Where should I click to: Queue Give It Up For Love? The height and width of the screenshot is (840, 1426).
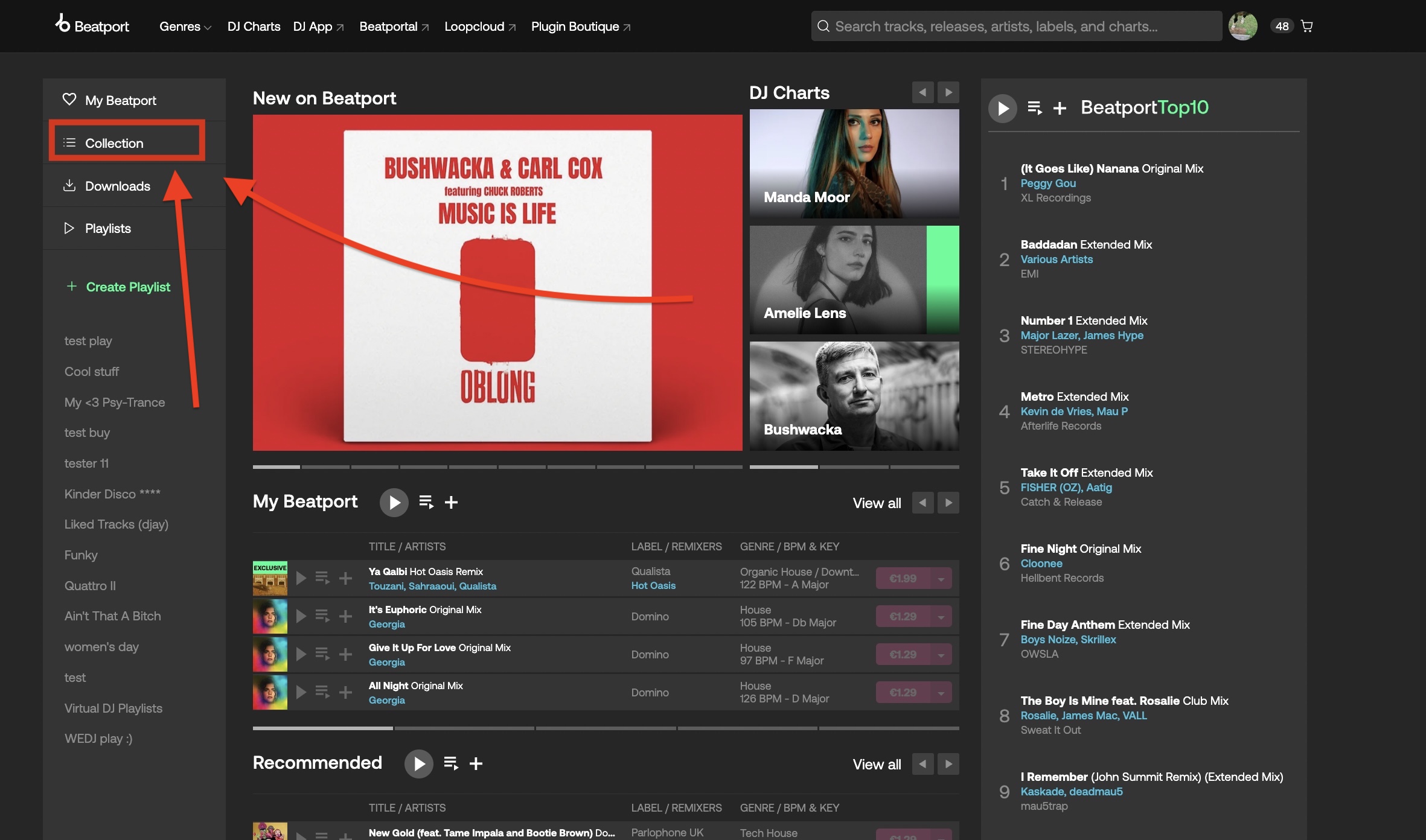click(x=322, y=654)
